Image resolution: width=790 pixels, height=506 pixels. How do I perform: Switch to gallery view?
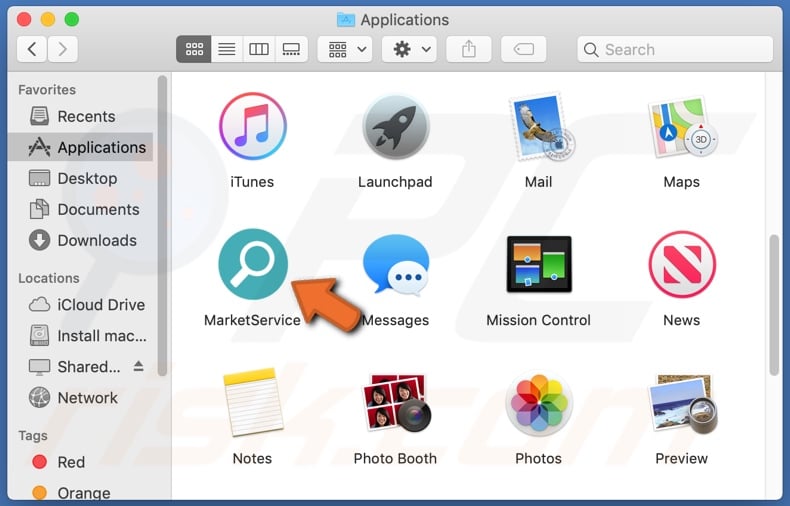291,49
